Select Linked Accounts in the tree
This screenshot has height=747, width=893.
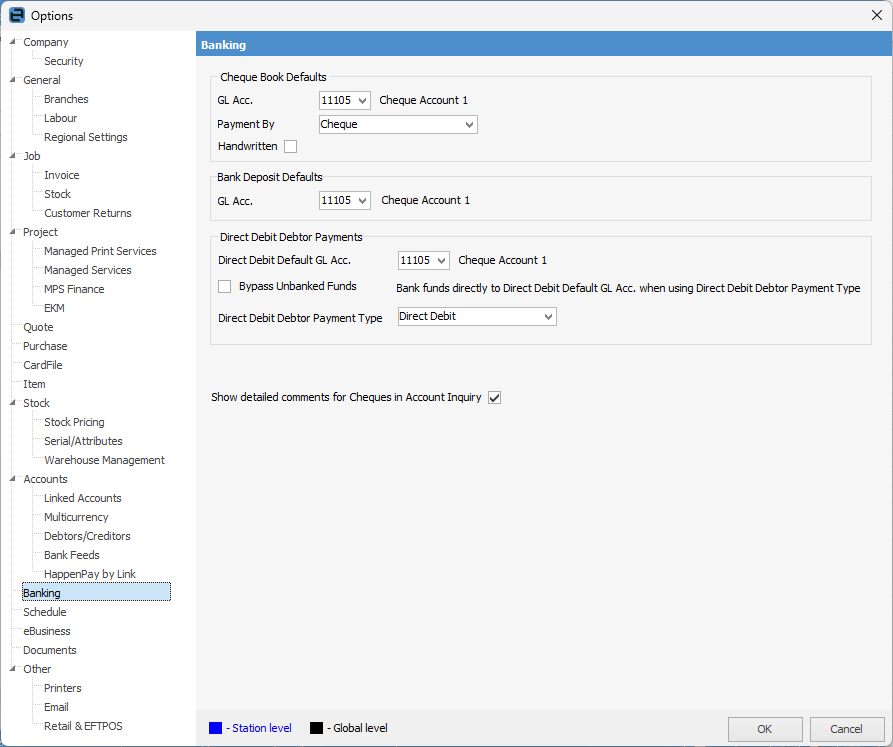(x=82, y=498)
